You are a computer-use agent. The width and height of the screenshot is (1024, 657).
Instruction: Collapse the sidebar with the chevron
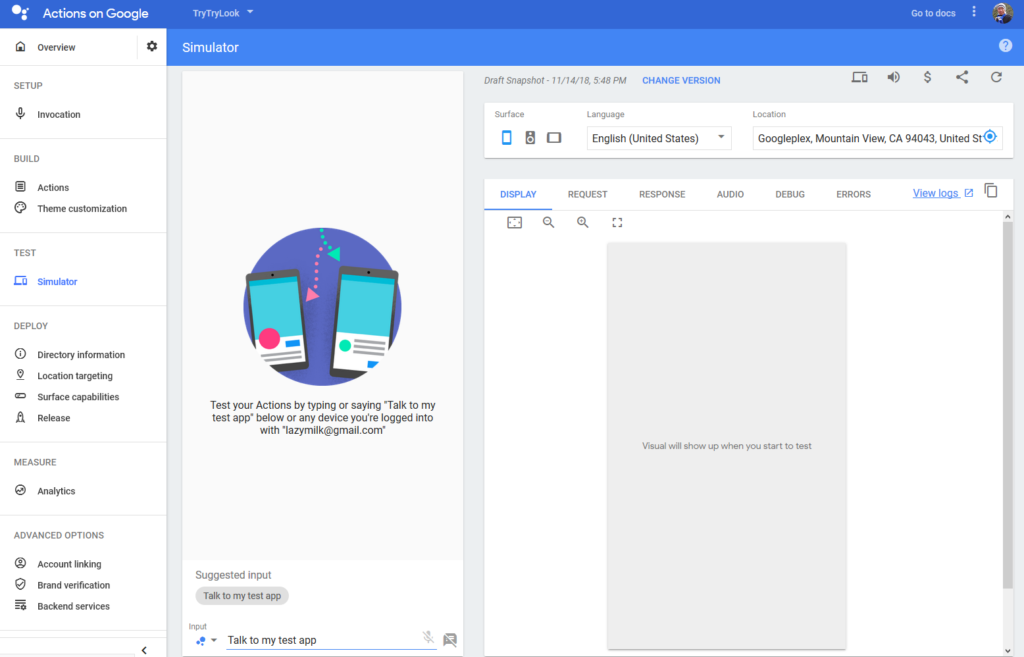pos(144,650)
